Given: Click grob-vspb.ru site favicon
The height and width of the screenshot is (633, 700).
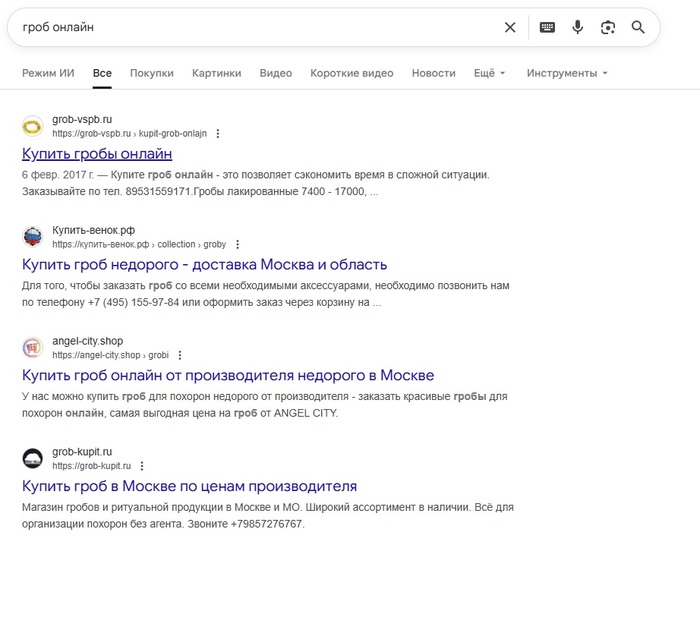Looking at the screenshot, I should [33, 126].
